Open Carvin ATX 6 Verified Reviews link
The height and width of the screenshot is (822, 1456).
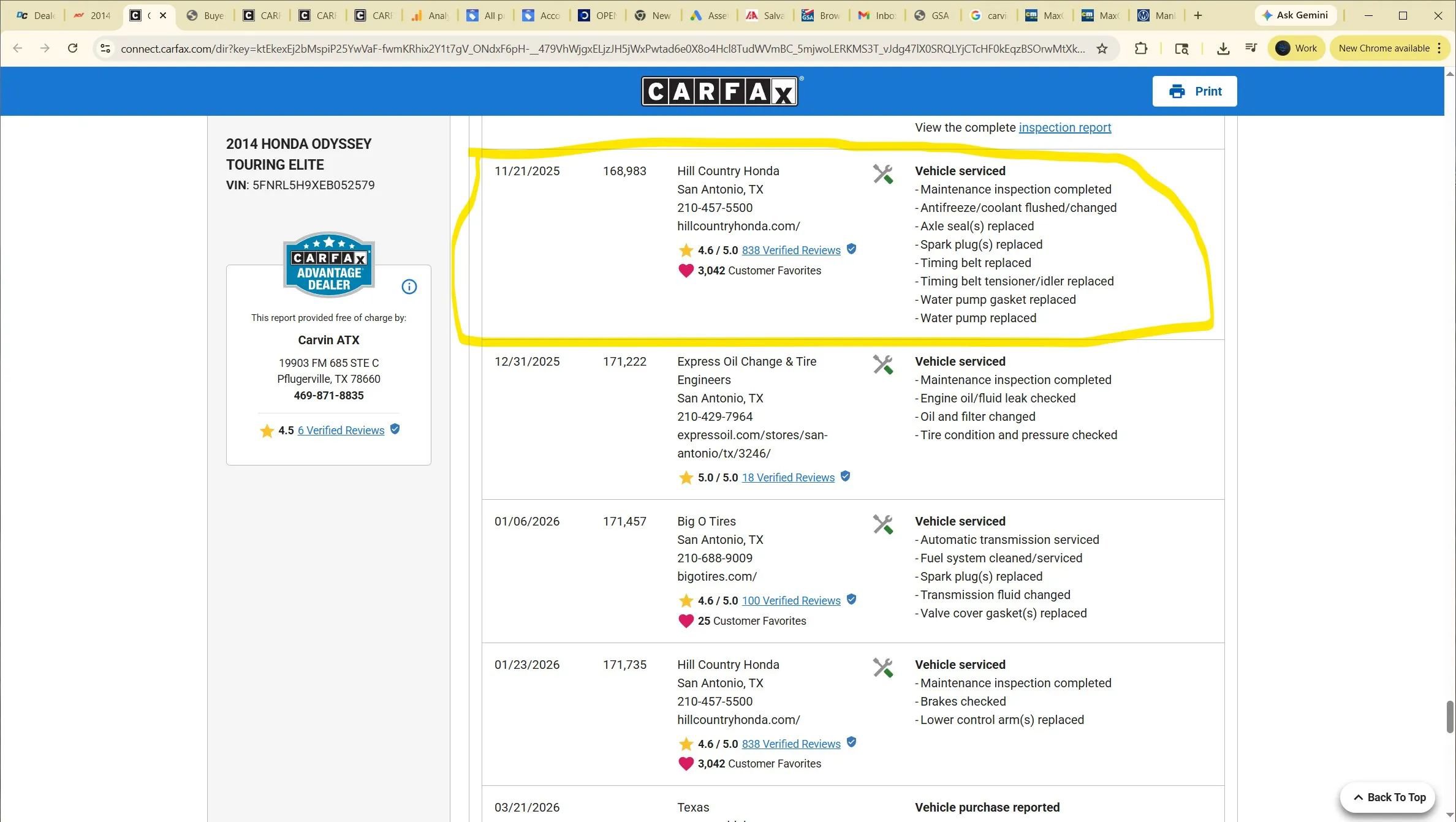(341, 431)
